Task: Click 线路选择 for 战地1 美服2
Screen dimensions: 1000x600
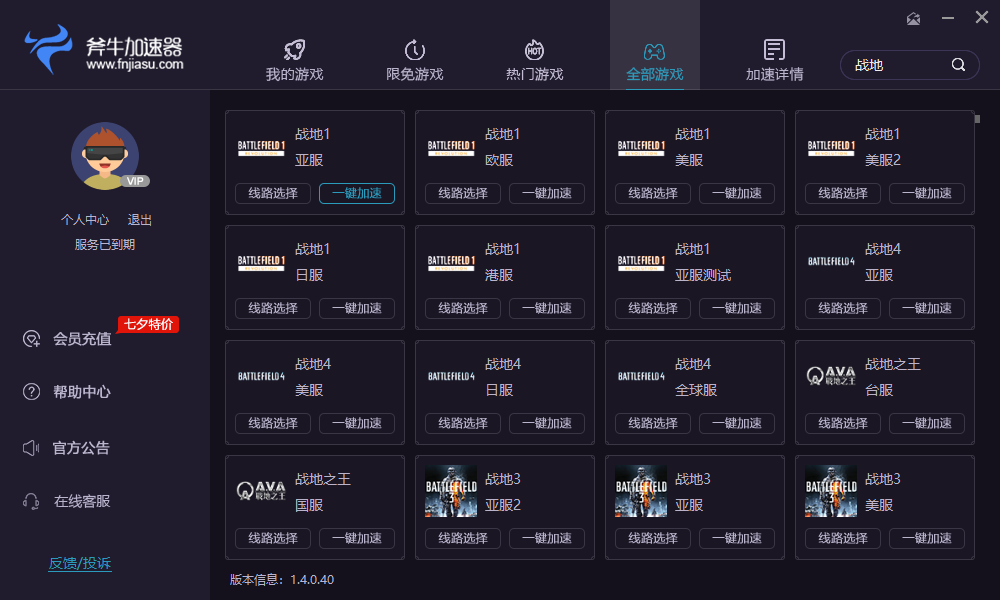Action: [x=843, y=193]
